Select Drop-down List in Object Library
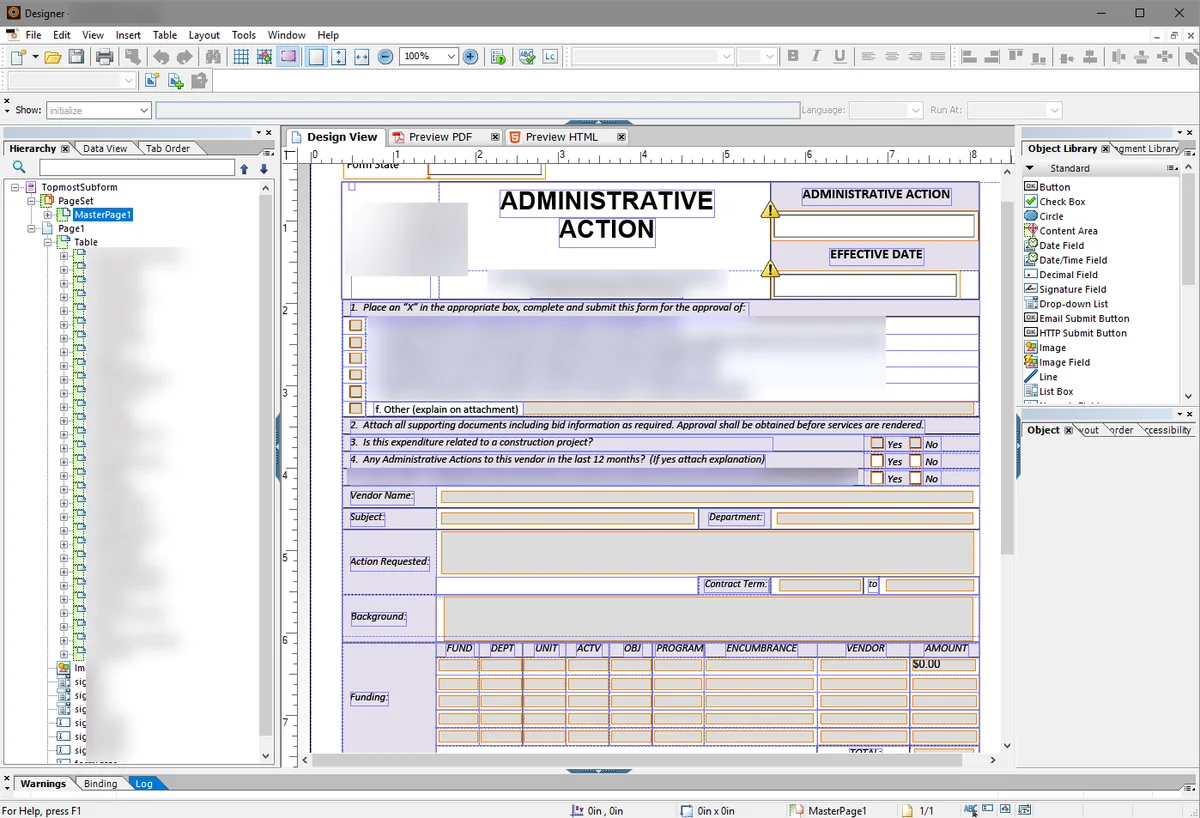Viewport: 1200px width, 818px height. point(1073,304)
